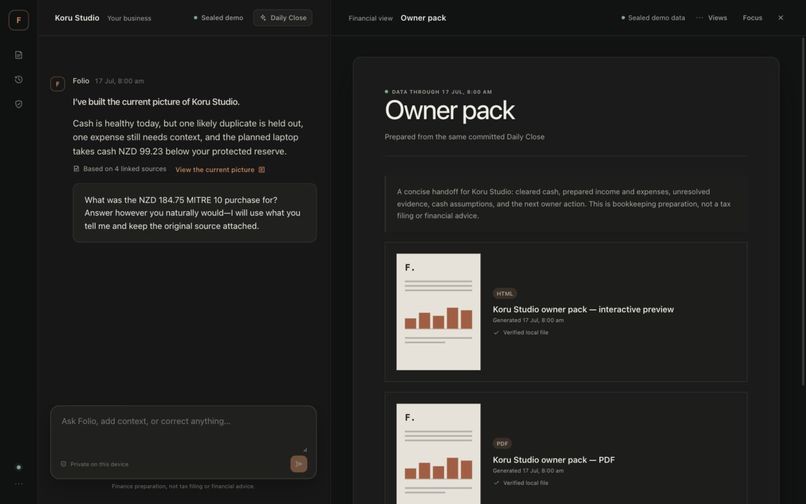Click the input field resize handle
This screenshot has width=806, height=504.
(x=305, y=449)
